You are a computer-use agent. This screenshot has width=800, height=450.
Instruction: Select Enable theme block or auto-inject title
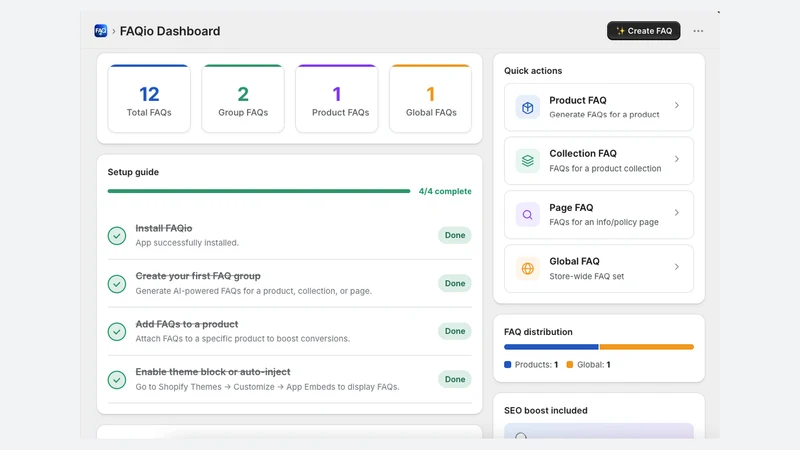213,372
